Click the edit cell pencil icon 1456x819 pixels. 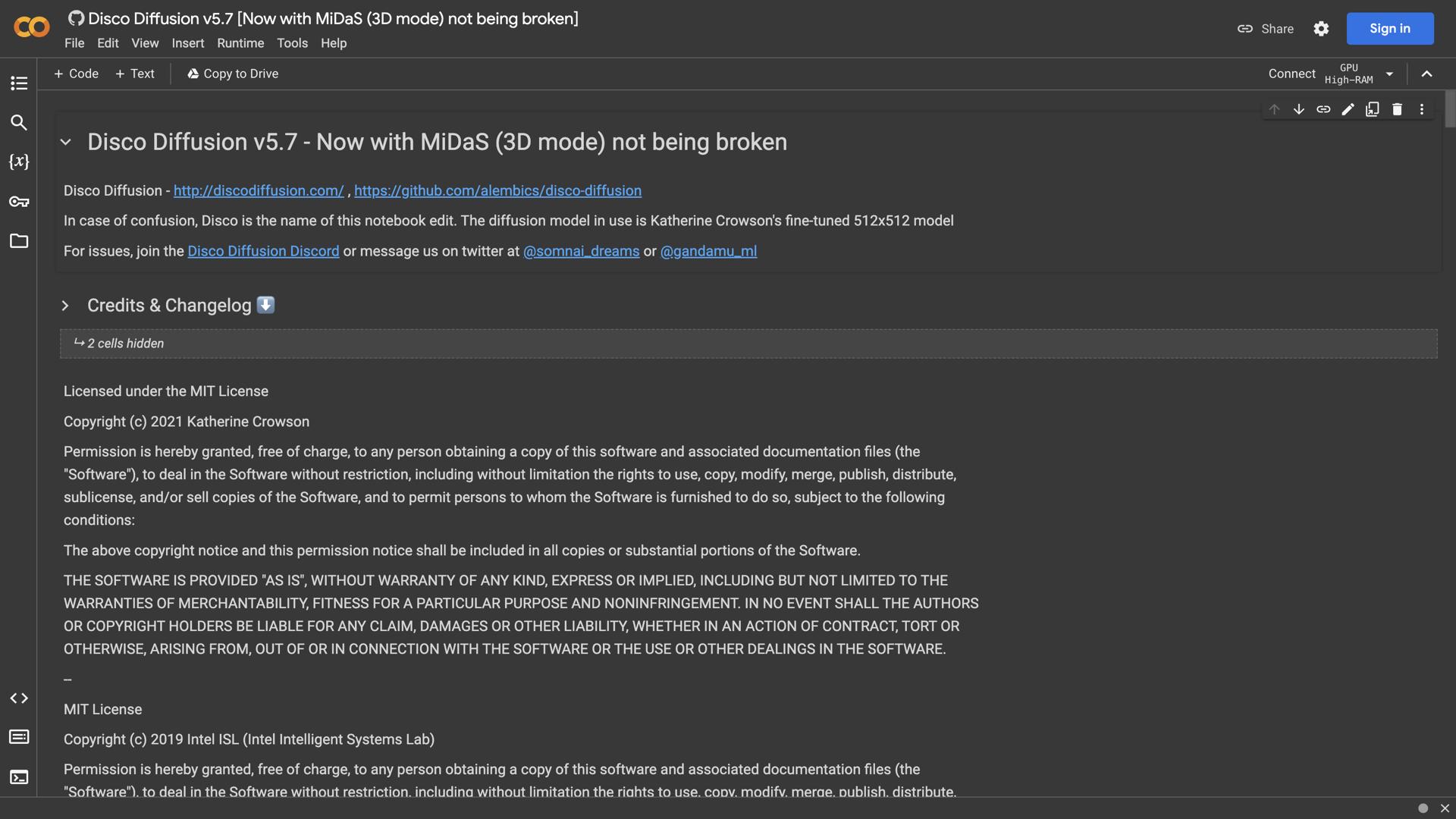click(x=1348, y=109)
